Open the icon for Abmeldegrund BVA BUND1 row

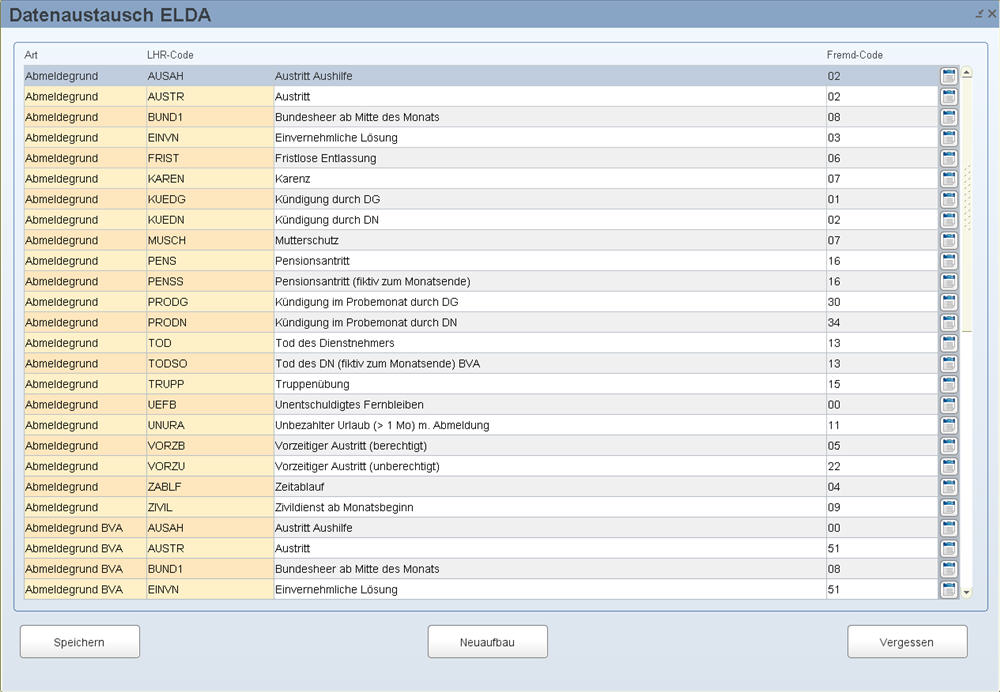(x=948, y=569)
